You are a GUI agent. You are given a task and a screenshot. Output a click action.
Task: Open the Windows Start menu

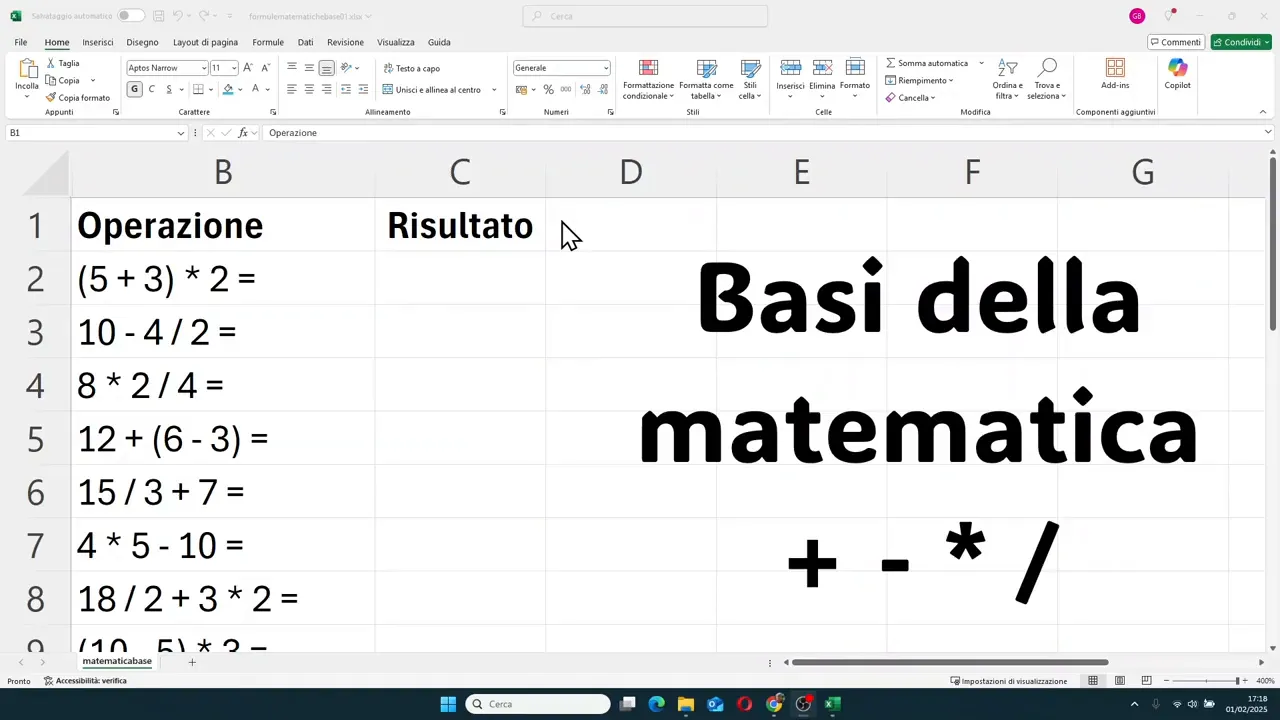click(448, 704)
